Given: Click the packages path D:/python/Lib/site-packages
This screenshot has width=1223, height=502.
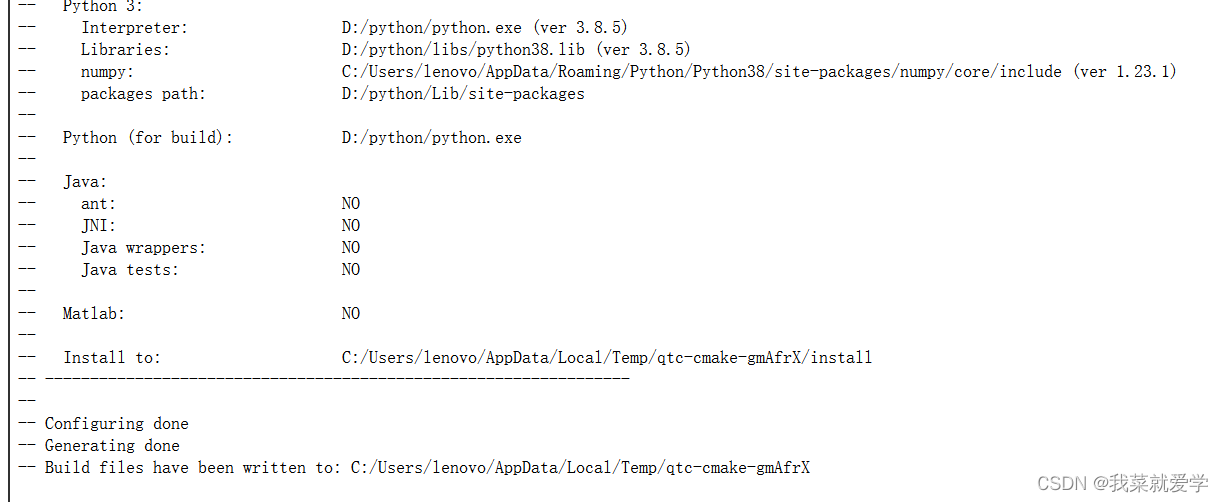Looking at the screenshot, I should [463, 94].
